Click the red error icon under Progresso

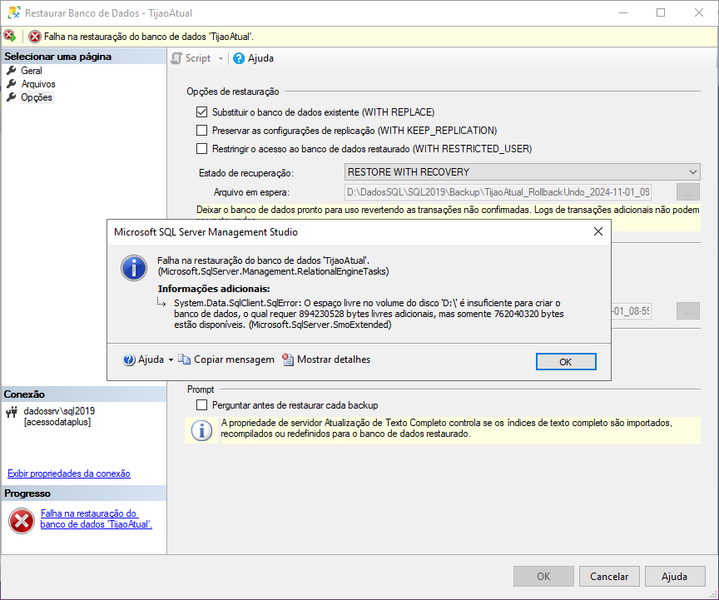pos(21,521)
